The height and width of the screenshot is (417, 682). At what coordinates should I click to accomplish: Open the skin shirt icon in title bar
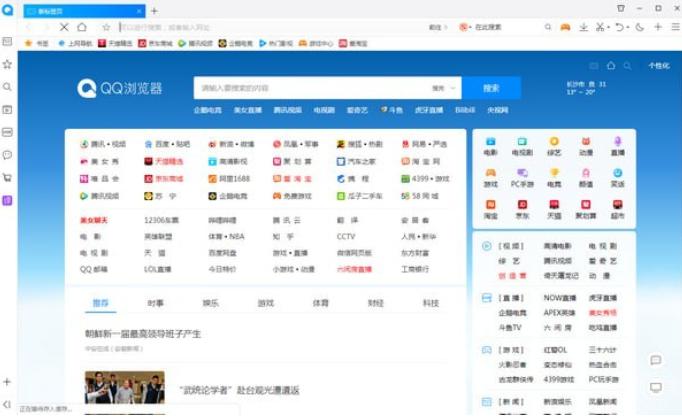coord(621,8)
